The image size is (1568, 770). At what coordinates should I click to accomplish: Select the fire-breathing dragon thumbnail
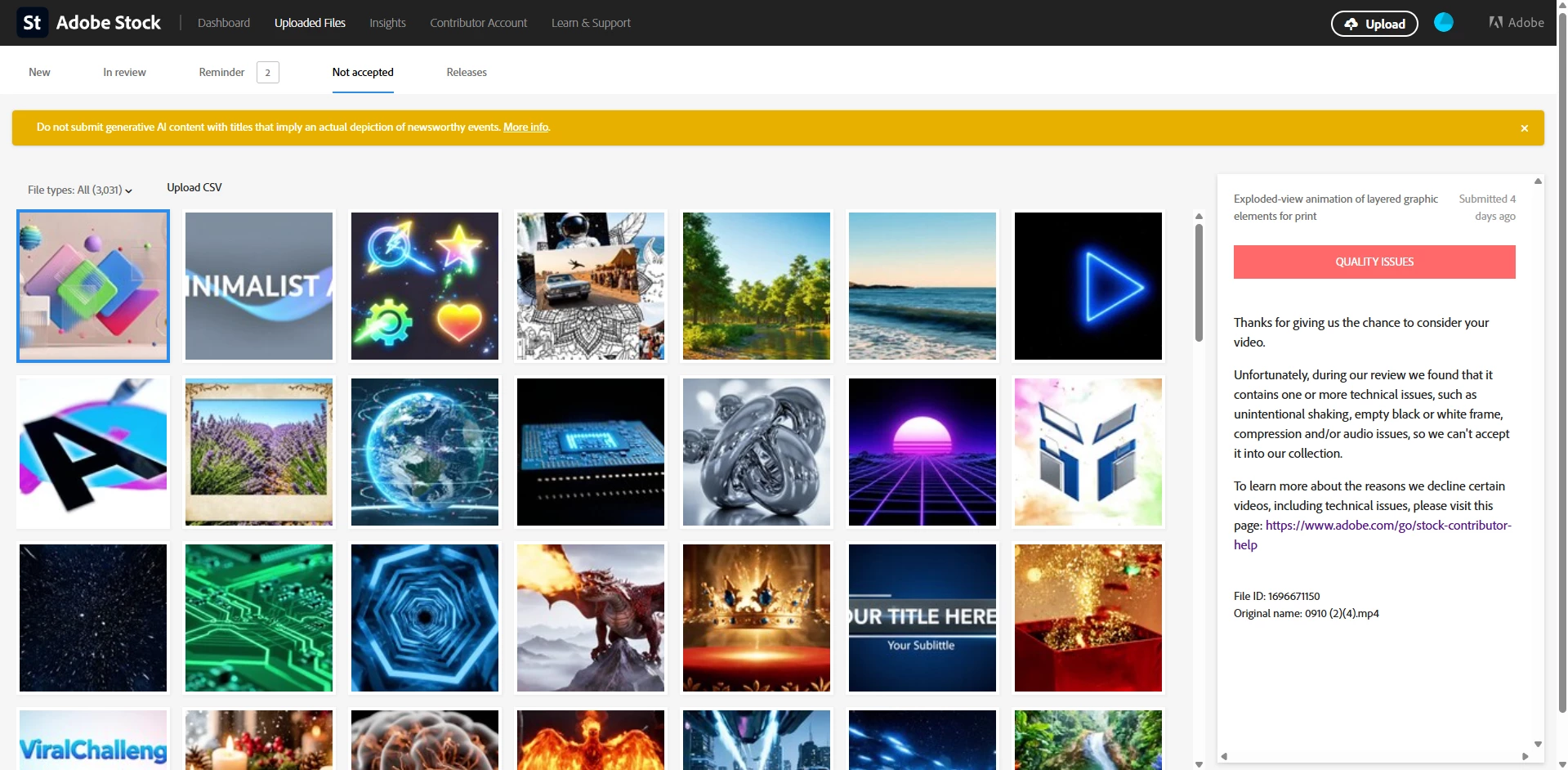591,618
